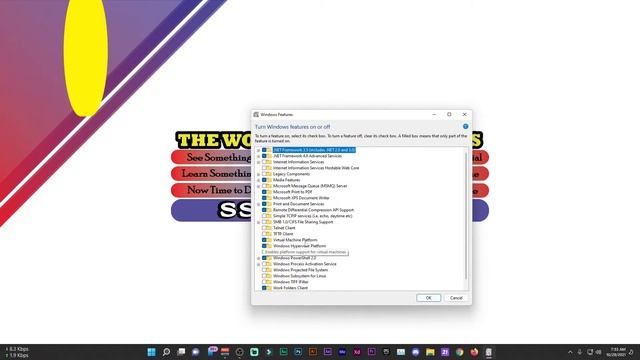
Task: Open the Windows Start menu
Action: [151, 352]
